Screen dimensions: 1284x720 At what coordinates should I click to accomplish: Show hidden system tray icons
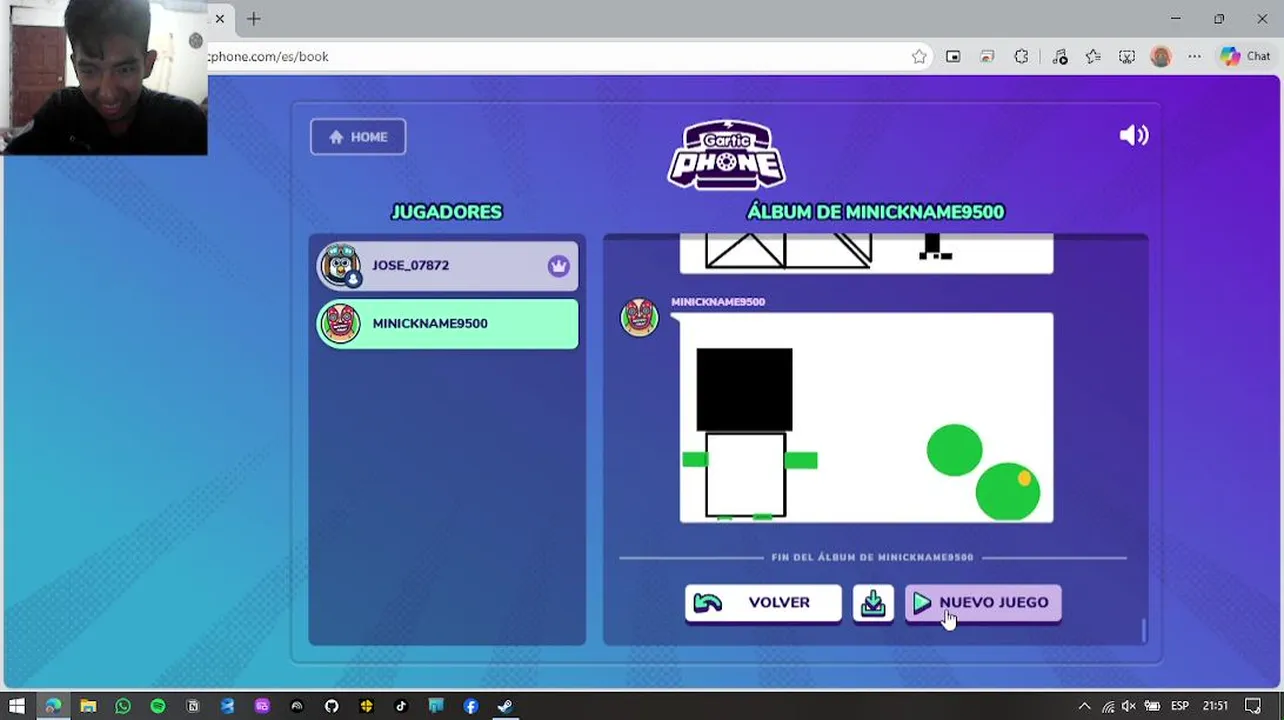pos(1085,706)
